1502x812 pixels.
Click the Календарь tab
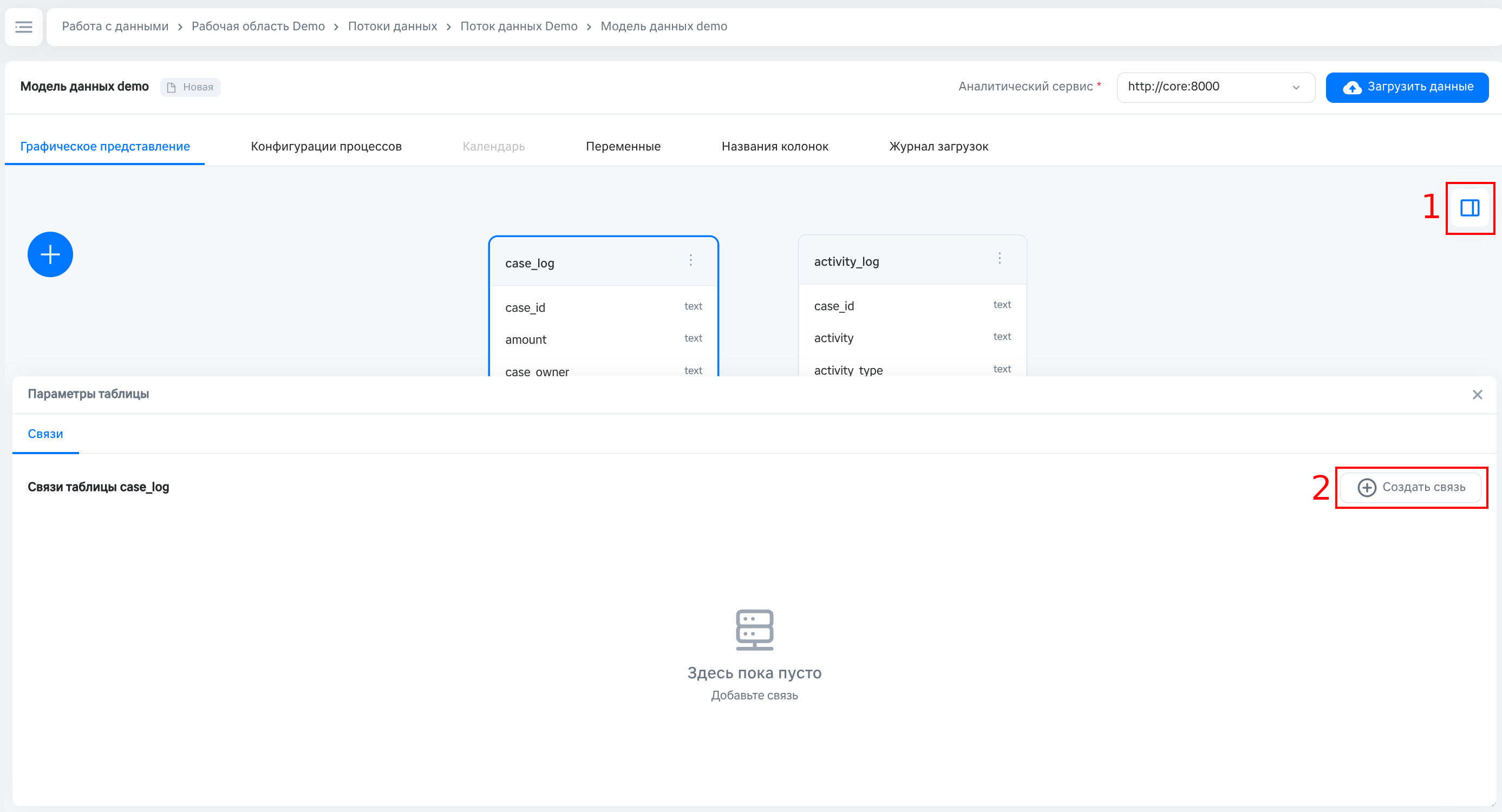494,146
